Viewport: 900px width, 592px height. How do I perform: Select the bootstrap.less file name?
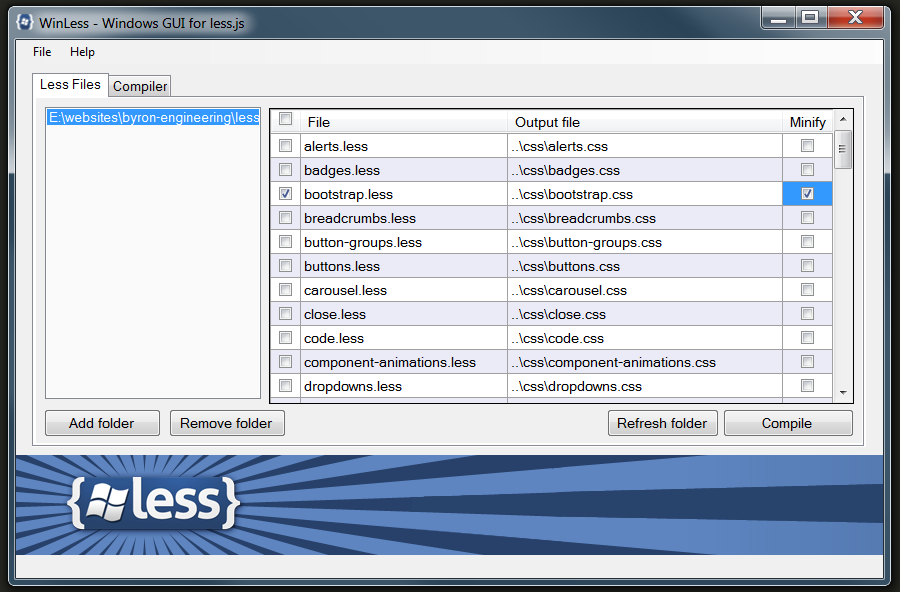[348, 195]
